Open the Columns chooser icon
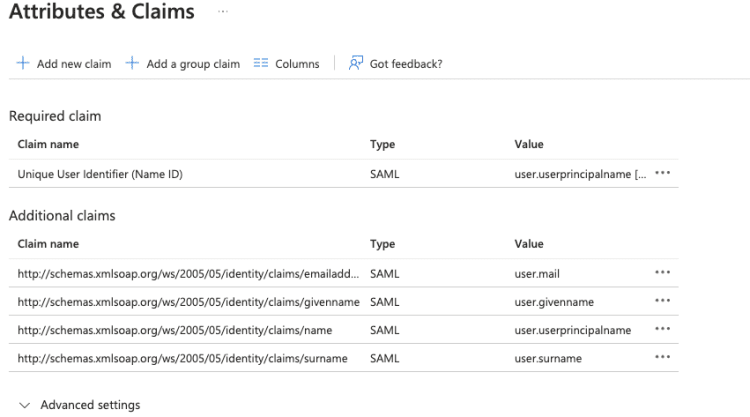 coord(261,64)
